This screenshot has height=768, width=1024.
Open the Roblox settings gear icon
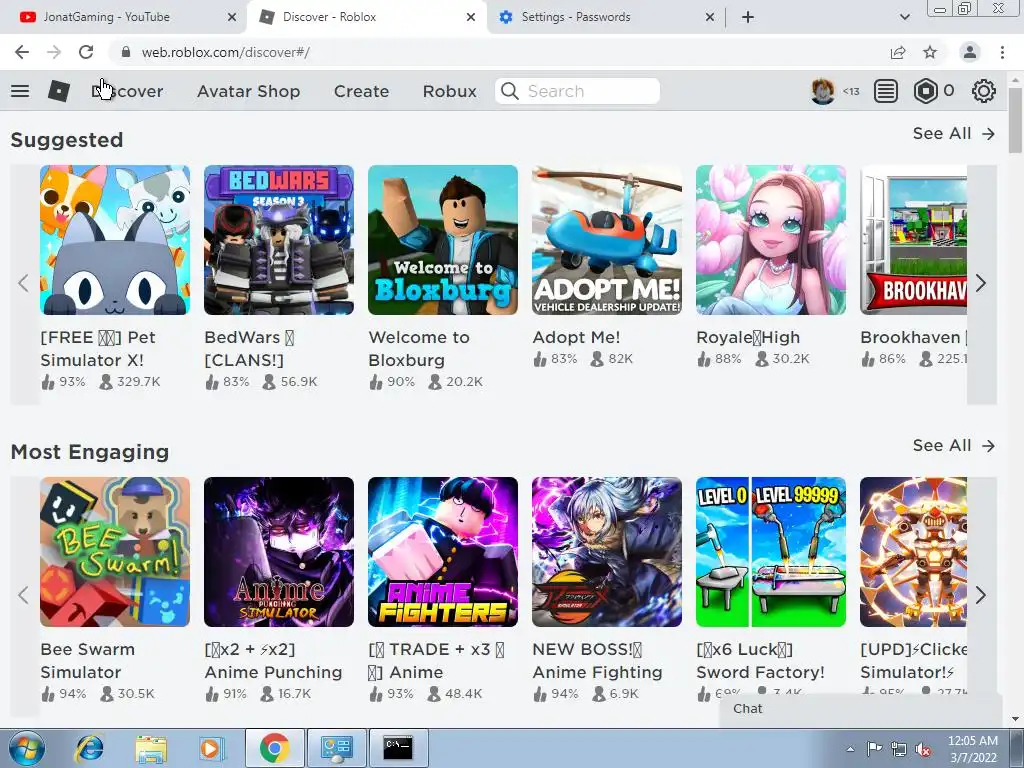tap(984, 91)
